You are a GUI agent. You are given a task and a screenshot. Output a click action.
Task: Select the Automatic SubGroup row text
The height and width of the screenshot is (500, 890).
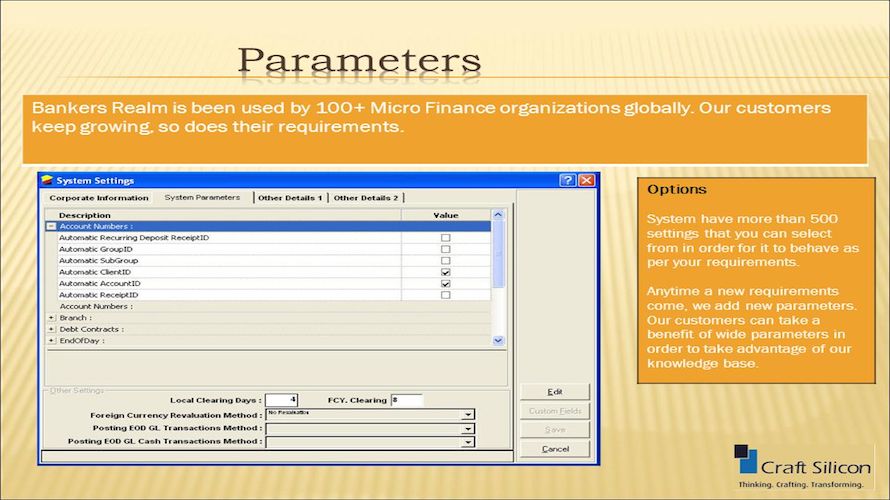99,260
